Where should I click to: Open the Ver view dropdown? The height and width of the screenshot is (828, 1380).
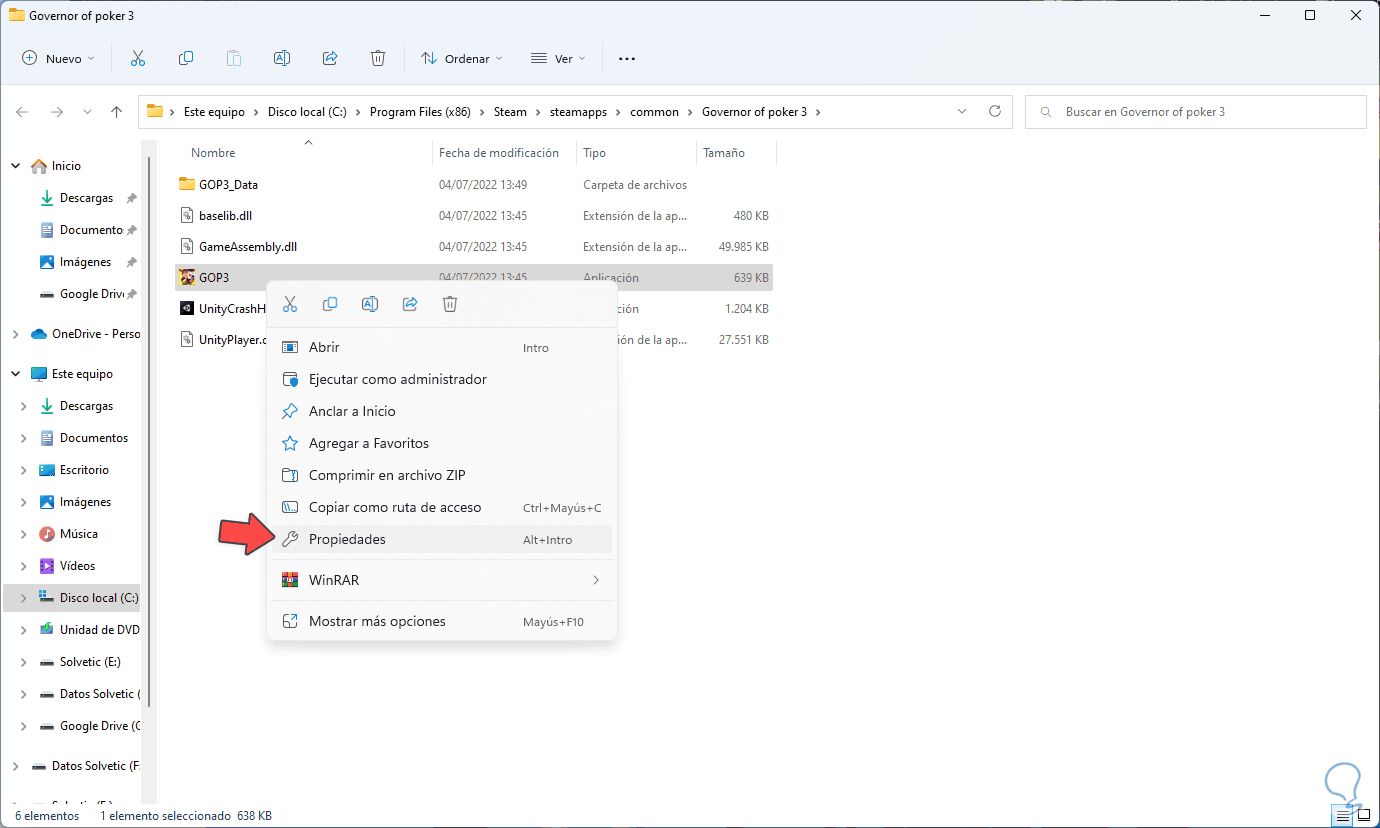click(x=559, y=58)
